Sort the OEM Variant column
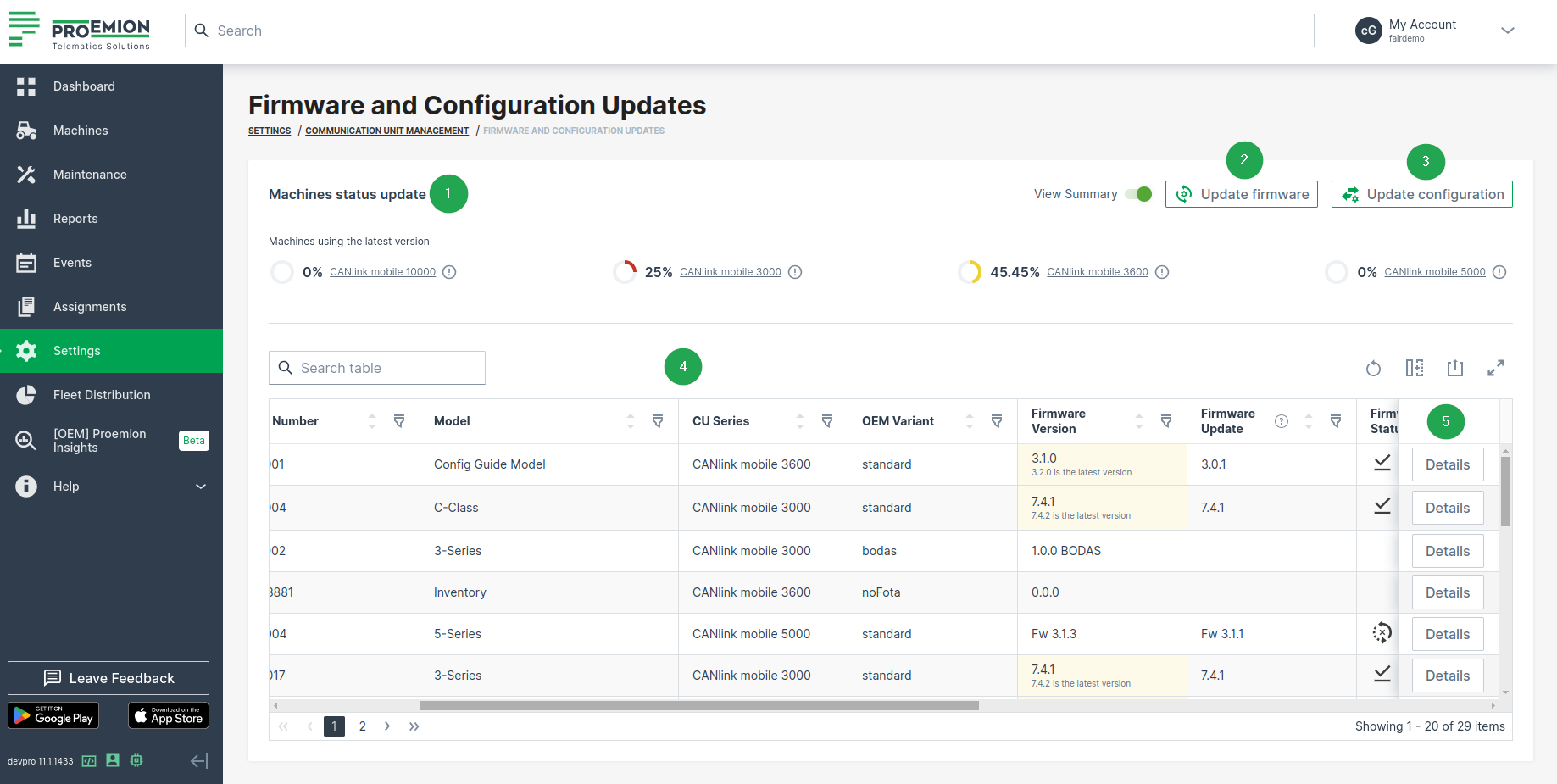Image resolution: width=1557 pixels, height=784 pixels. tap(969, 421)
